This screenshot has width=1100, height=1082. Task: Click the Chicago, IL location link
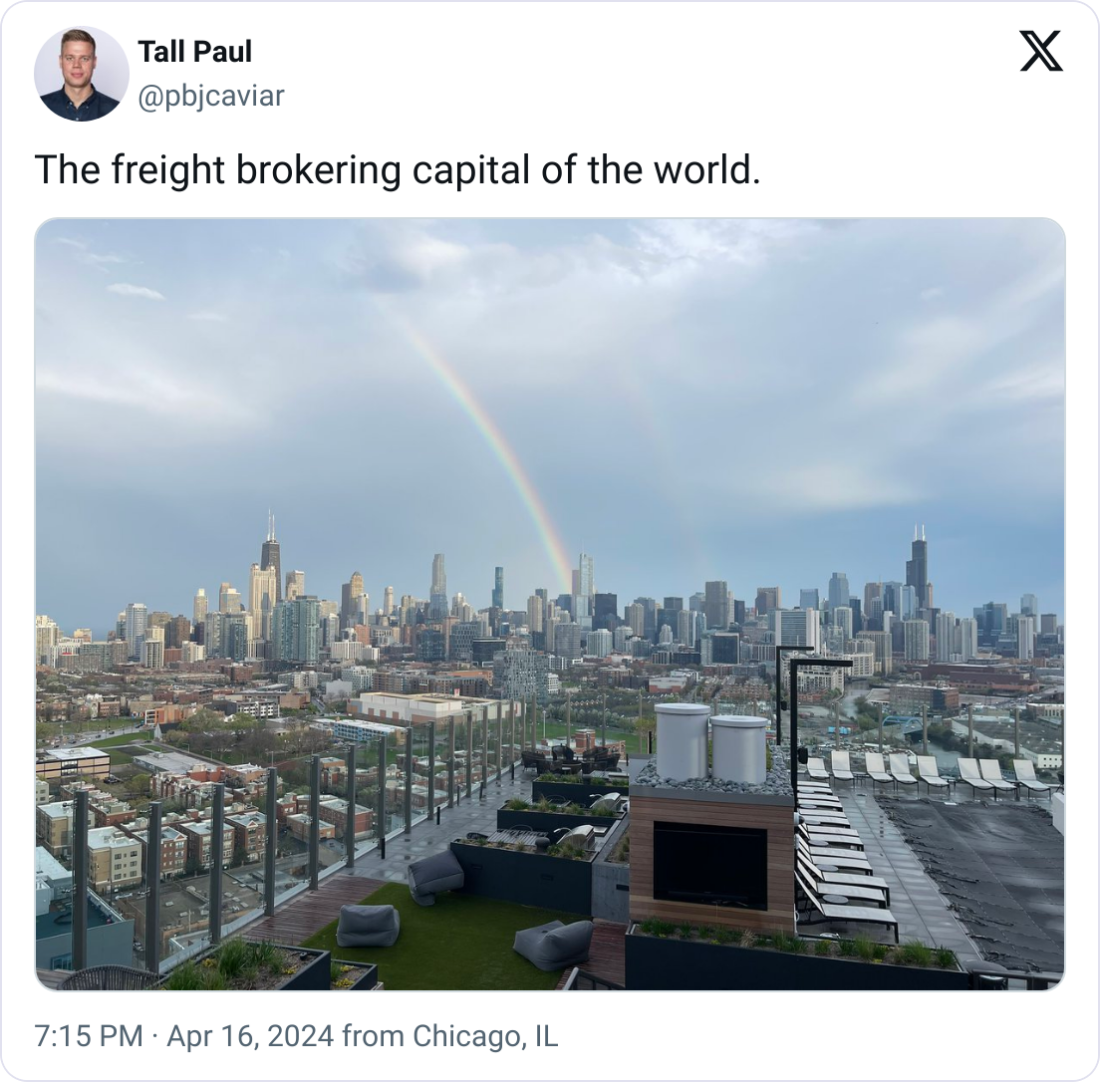coord(485,1036)
